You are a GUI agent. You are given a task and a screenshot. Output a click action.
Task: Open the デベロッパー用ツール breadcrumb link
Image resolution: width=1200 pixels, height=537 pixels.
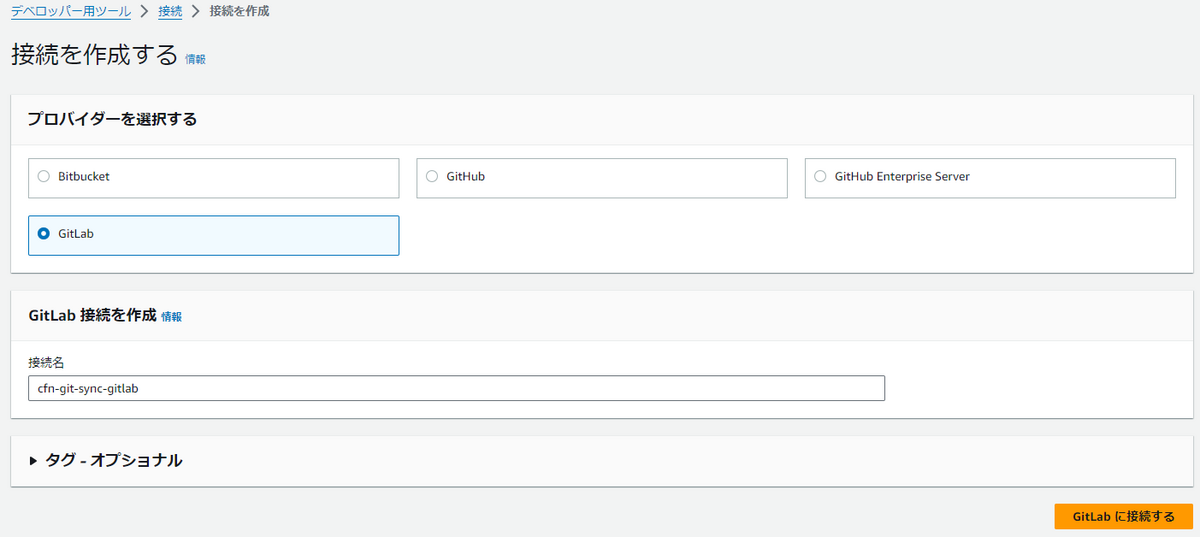coord(71,12)
